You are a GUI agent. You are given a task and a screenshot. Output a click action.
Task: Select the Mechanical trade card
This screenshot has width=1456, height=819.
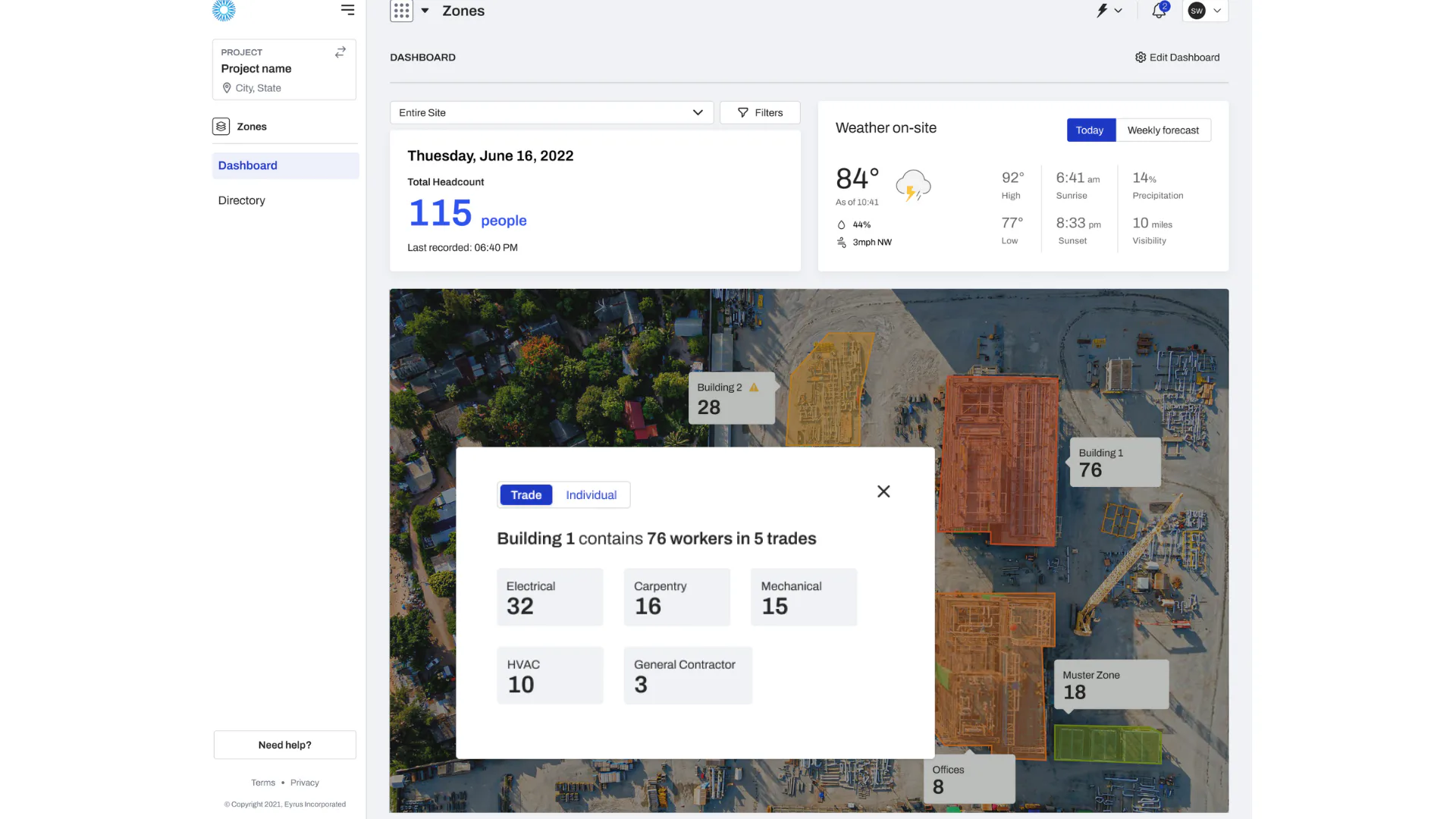click(x=804, y=597)
